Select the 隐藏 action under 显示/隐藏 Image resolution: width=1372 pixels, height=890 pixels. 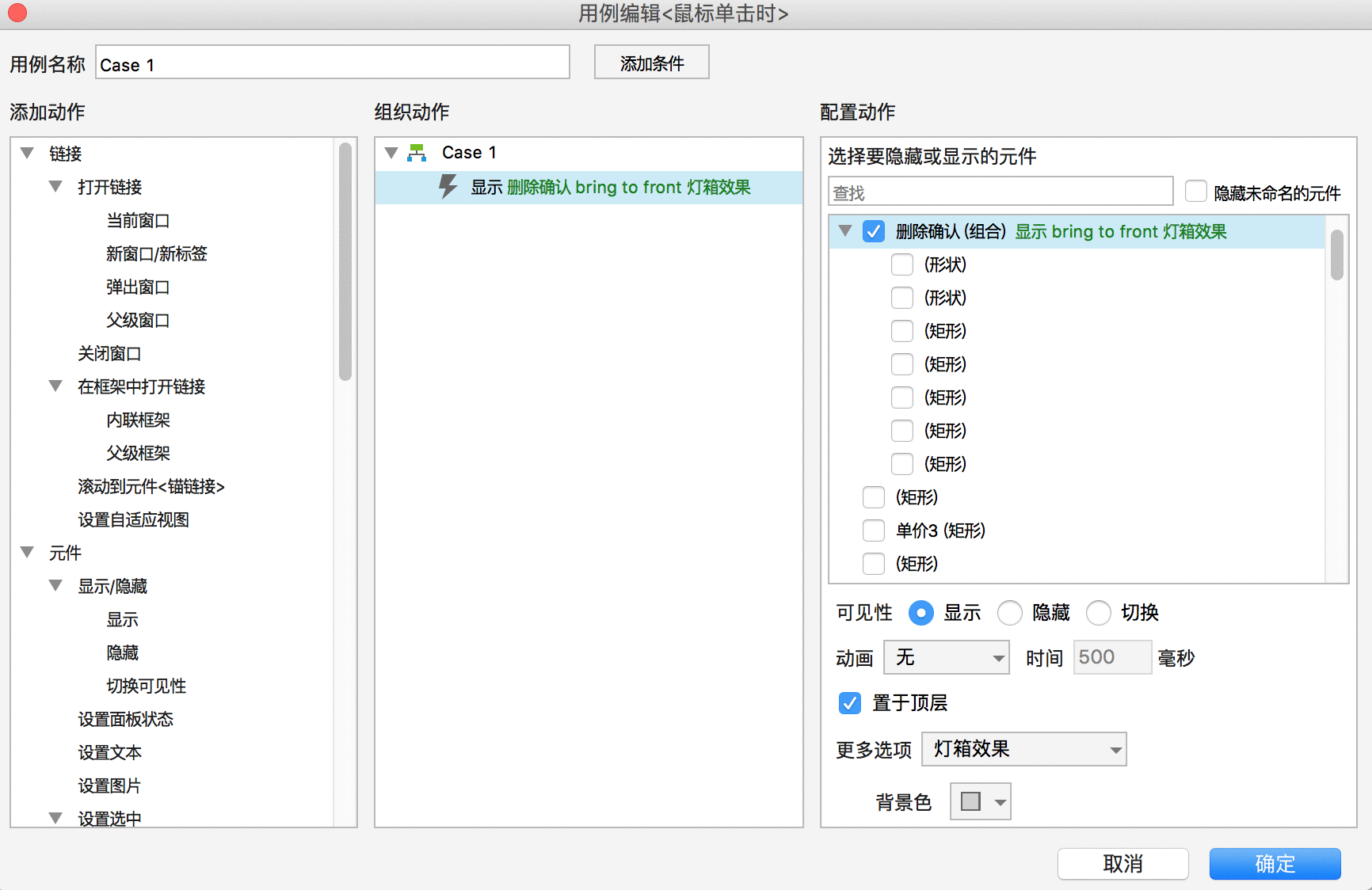coord(122,652)
